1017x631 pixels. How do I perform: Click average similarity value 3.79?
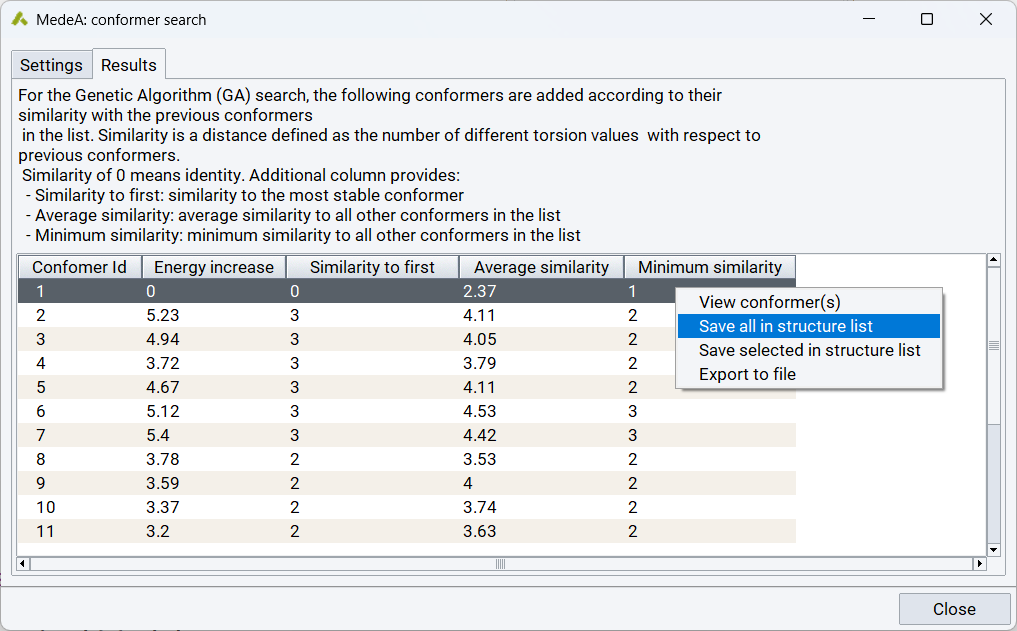click(x=480, y=363)
